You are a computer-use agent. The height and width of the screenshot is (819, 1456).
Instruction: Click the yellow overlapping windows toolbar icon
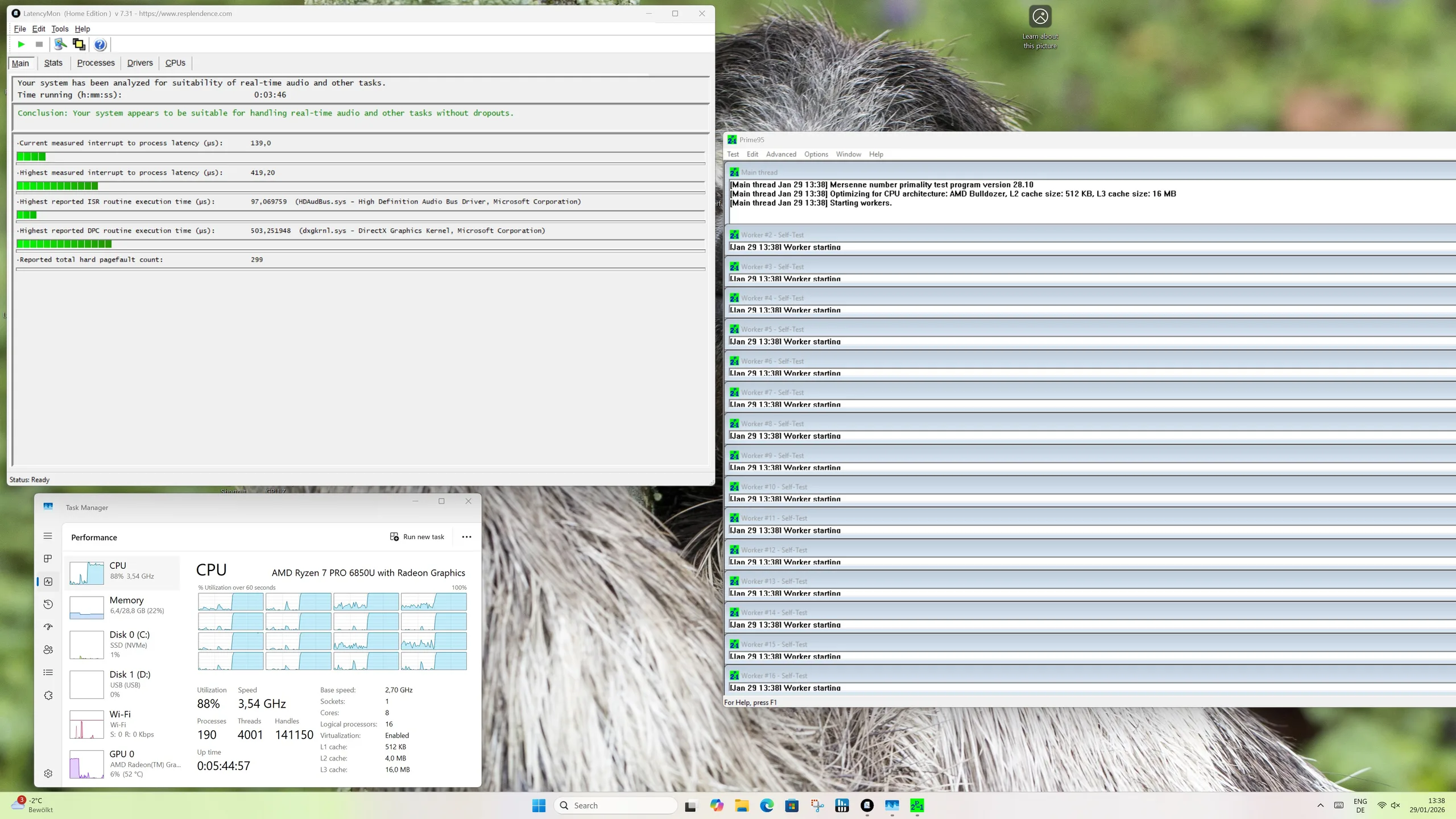79,44
